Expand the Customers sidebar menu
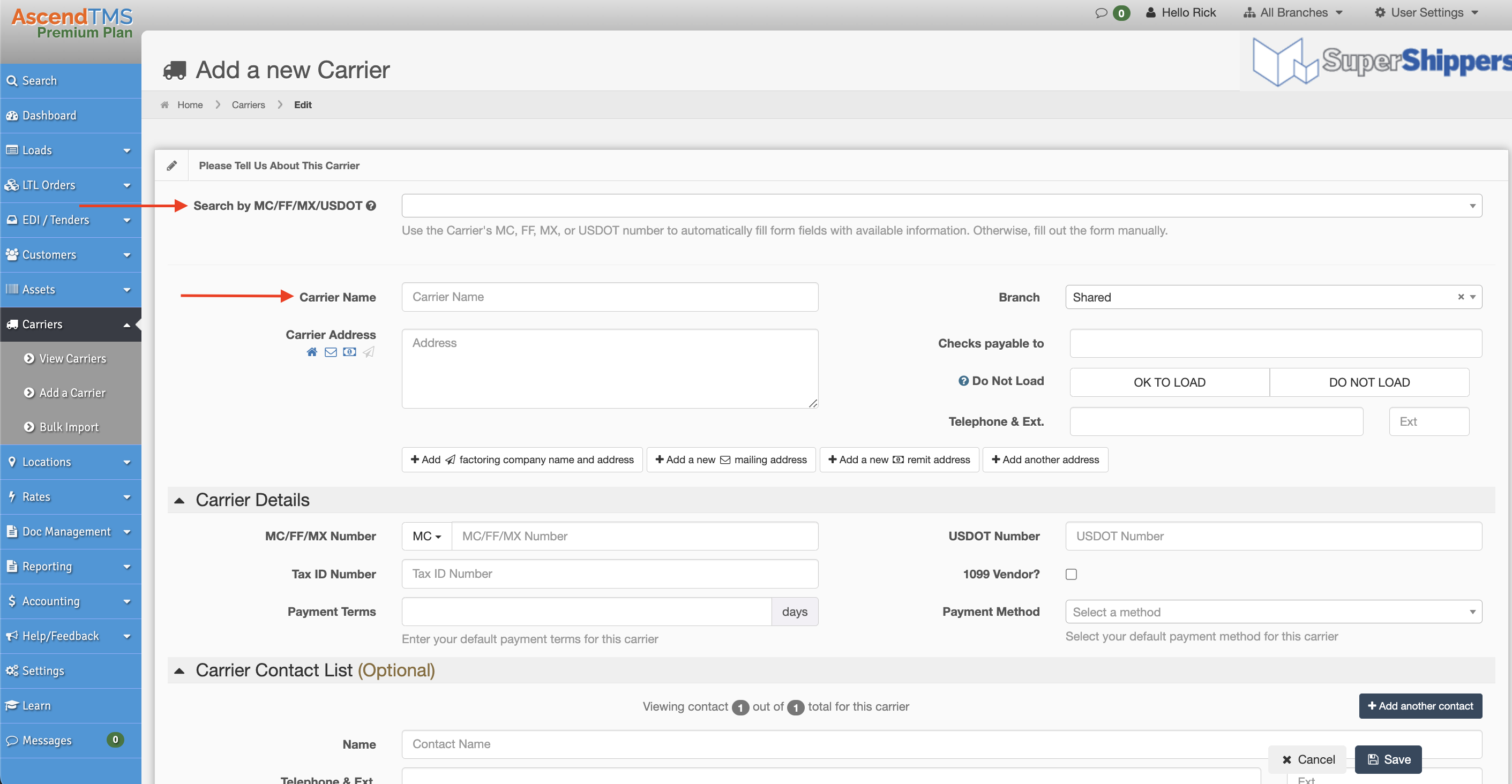The image size is (1512, 784). coord(70,255)
